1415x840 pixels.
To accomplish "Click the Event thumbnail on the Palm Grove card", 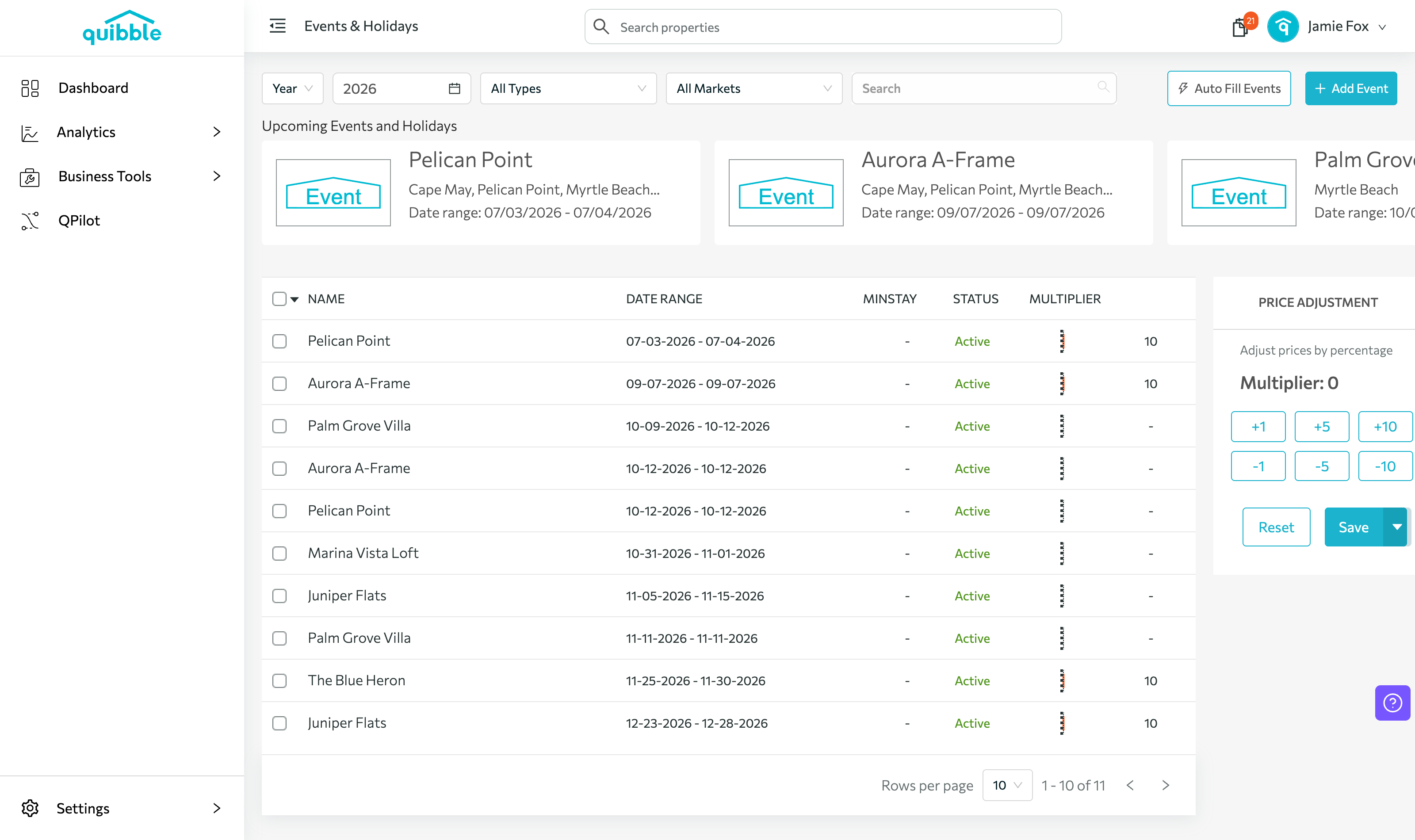I will coord(1239,192).
